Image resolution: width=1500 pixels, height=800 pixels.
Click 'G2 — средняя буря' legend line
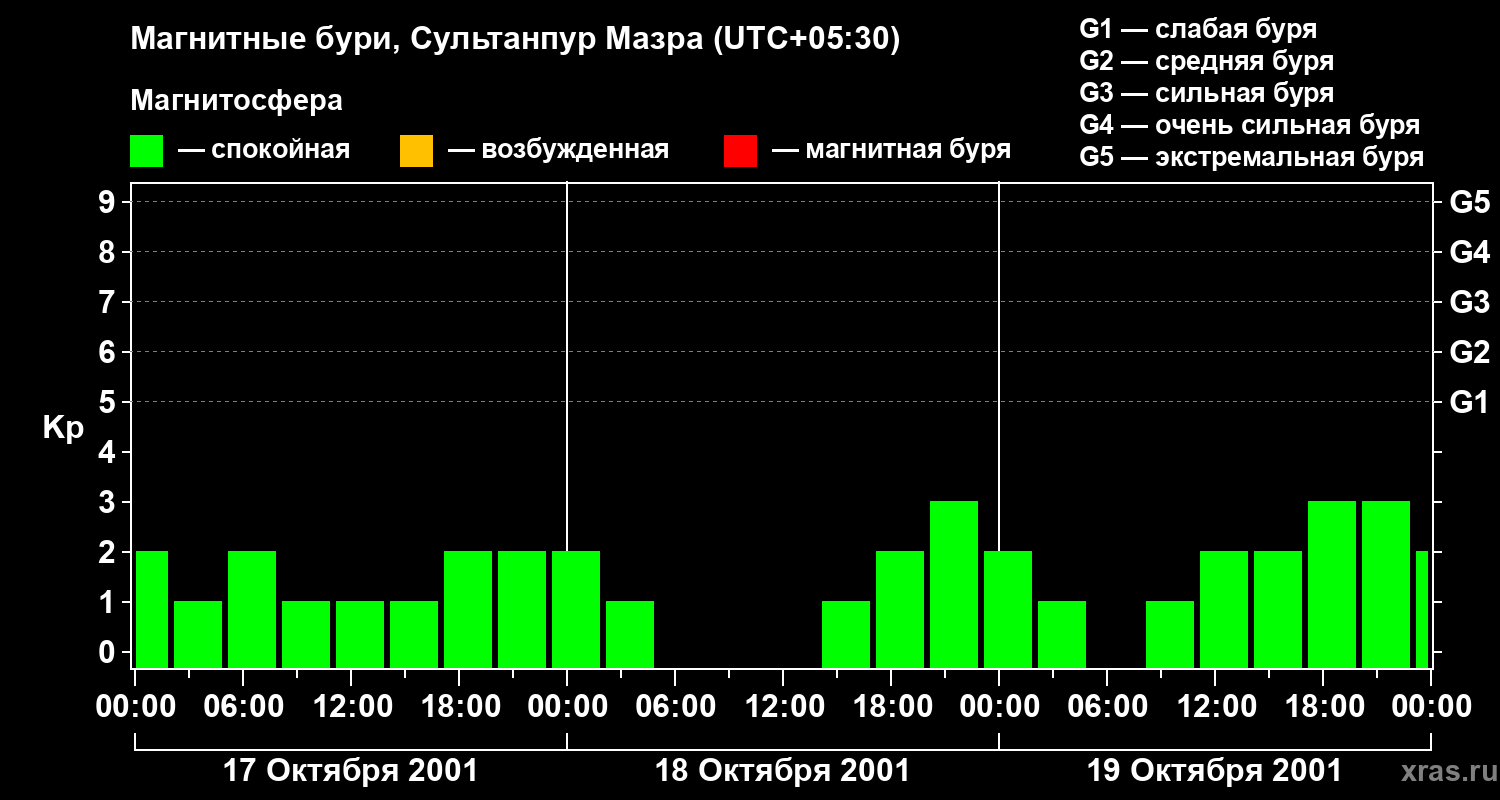click(x=1206, y=61)
